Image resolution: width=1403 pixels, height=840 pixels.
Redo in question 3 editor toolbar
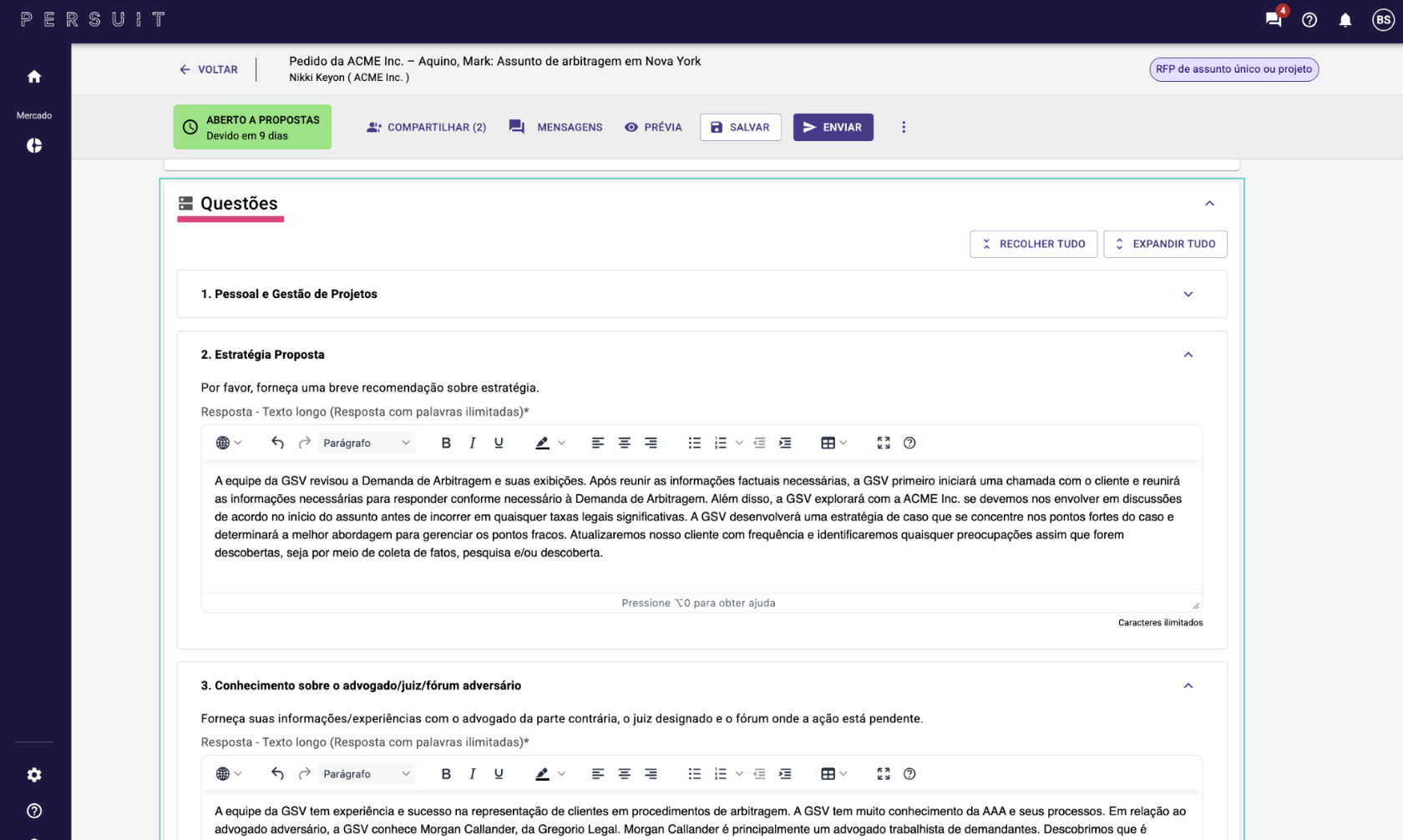click(x=305, y=774)
